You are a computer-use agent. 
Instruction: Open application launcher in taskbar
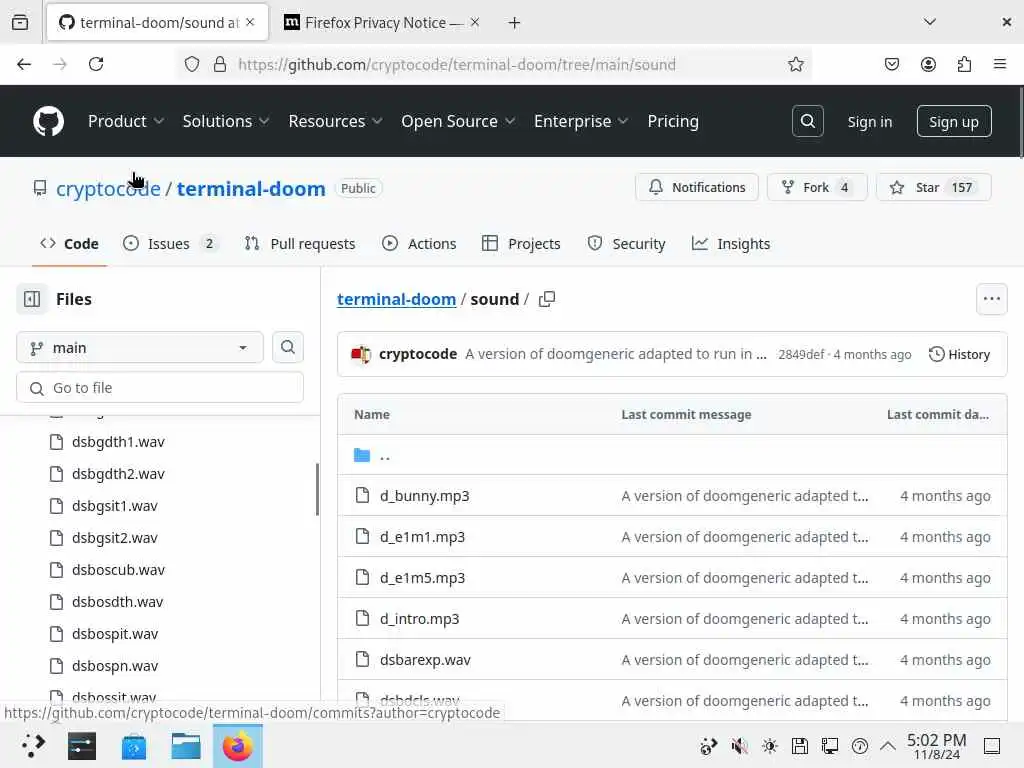(x=33, y=746)
